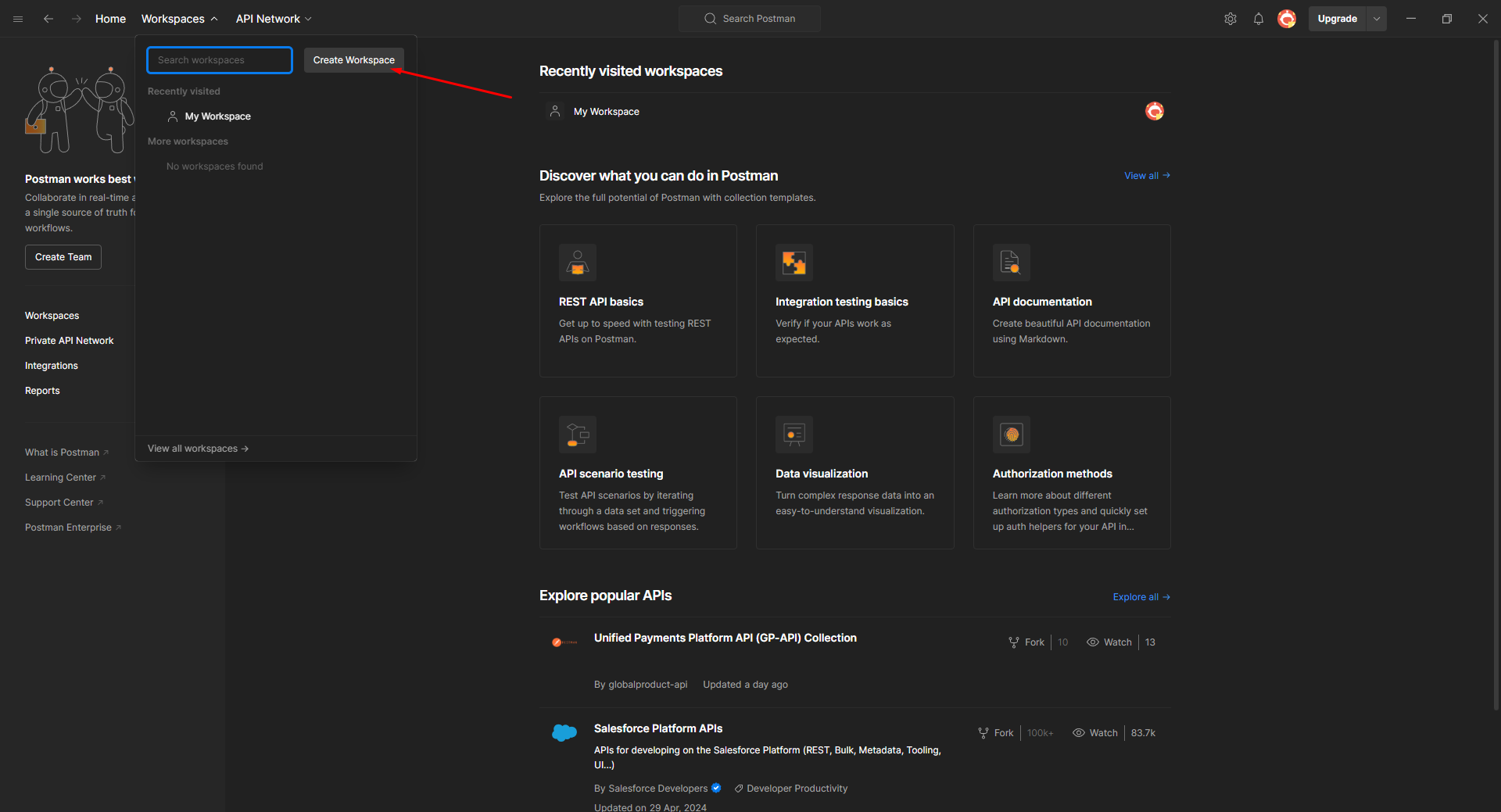Select My Workspace in Recently visited list
1501x812 pixels.
click(x=217, y=116)
